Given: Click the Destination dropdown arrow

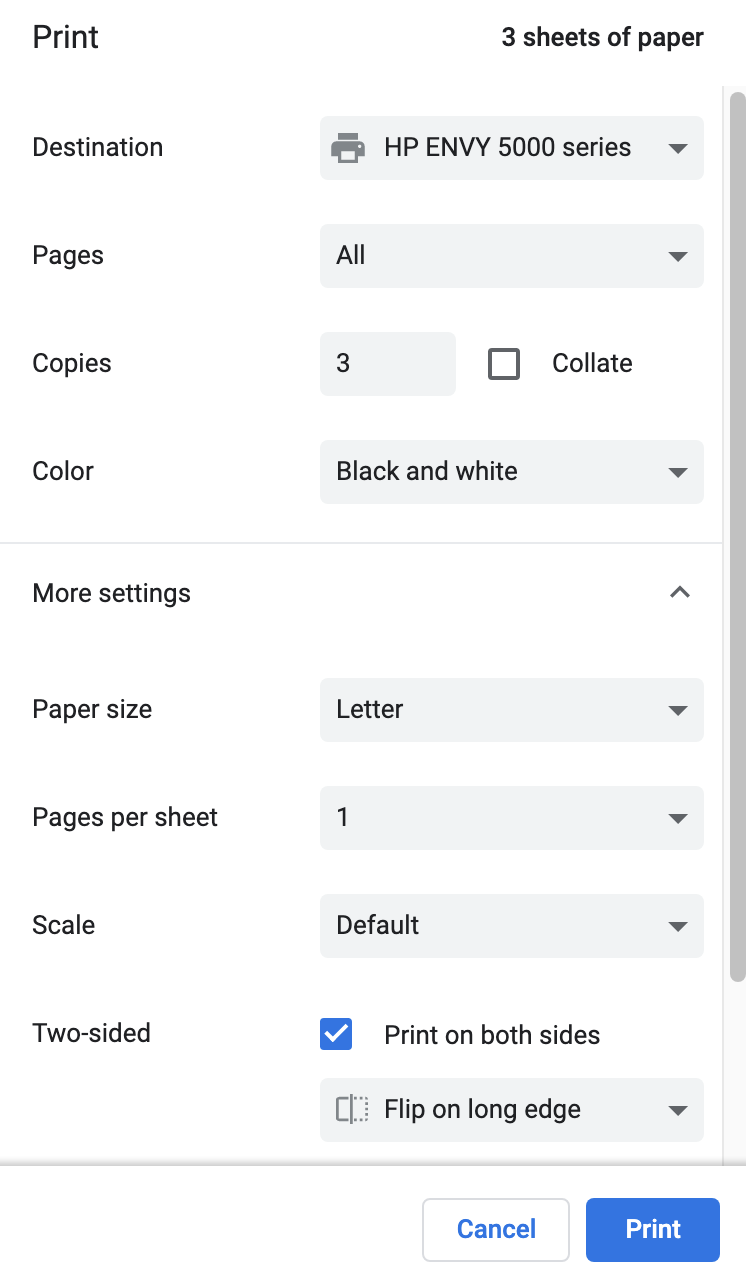Looking at the screenshot, I should (x=678, y=149).
